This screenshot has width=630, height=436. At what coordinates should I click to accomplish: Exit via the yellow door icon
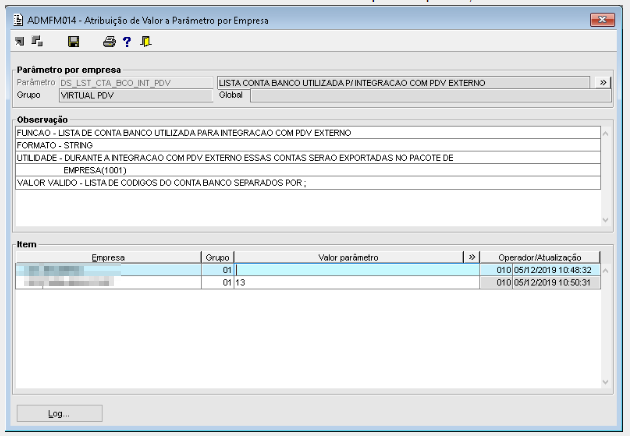tap(145, 41)
